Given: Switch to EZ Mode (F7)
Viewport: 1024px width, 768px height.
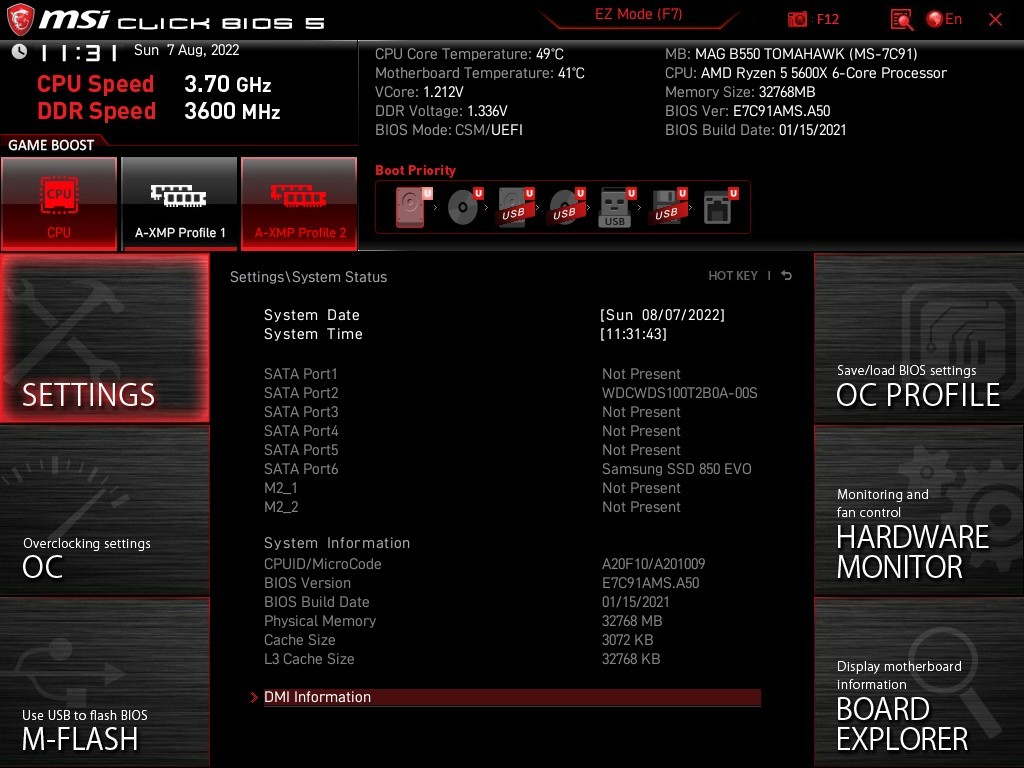Looking at the screenshot, I should (x=638, y=14).
